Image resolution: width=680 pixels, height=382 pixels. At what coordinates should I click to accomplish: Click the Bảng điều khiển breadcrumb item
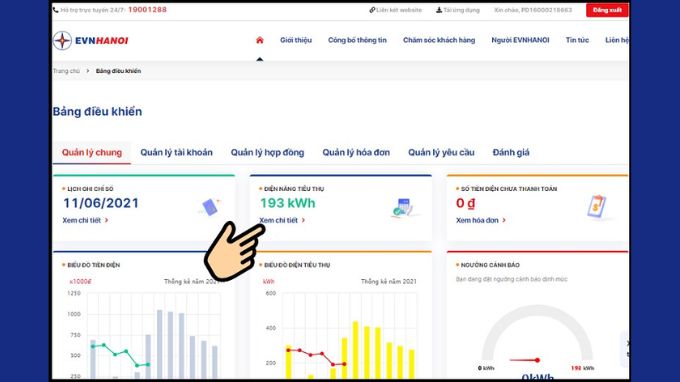pos(118,71)
